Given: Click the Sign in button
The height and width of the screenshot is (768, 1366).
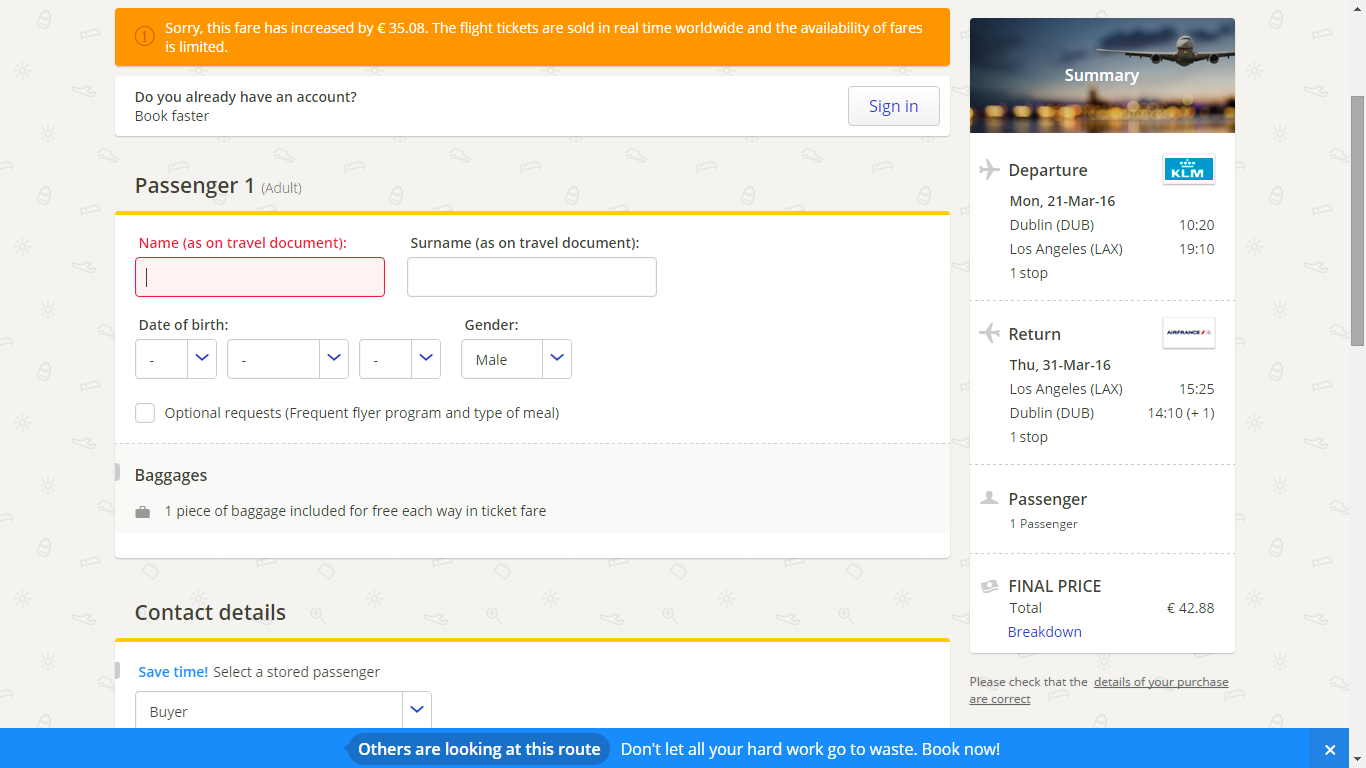Looking at the screenshot, I should (x=893, y=106).
